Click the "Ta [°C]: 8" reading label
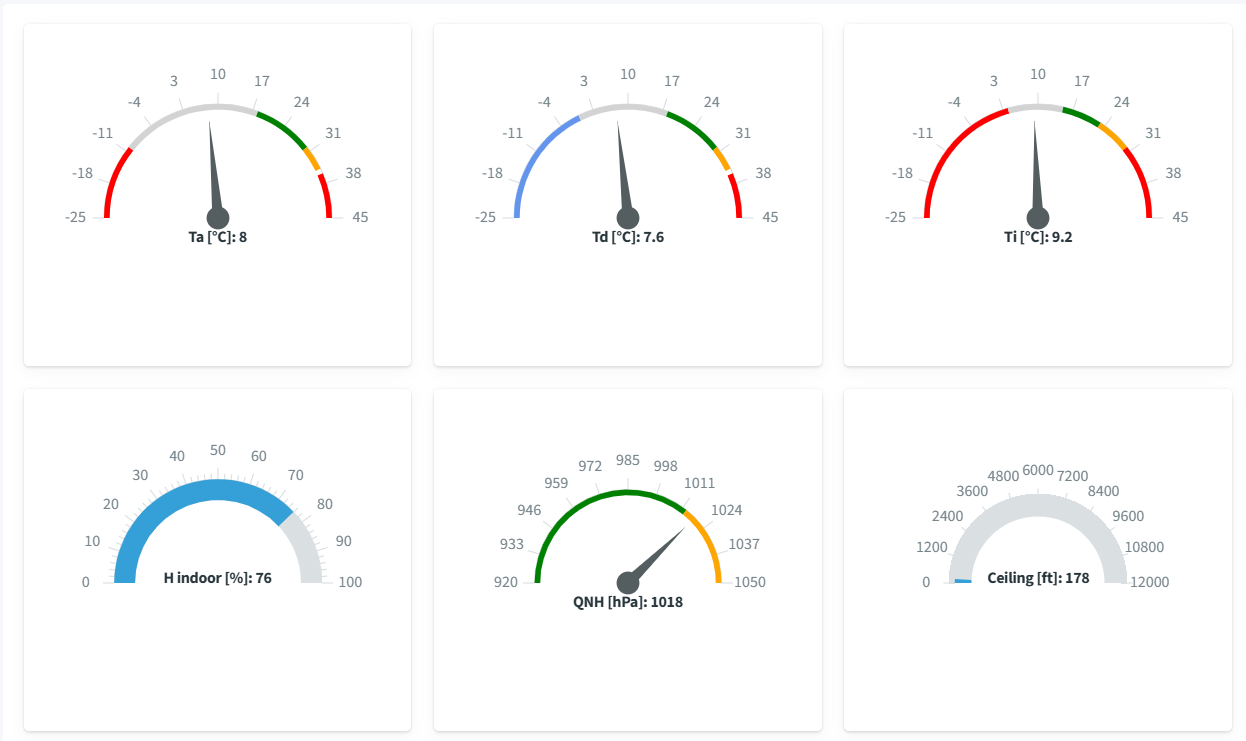This screenshot has height=741, width=1246. click(218, 237)
